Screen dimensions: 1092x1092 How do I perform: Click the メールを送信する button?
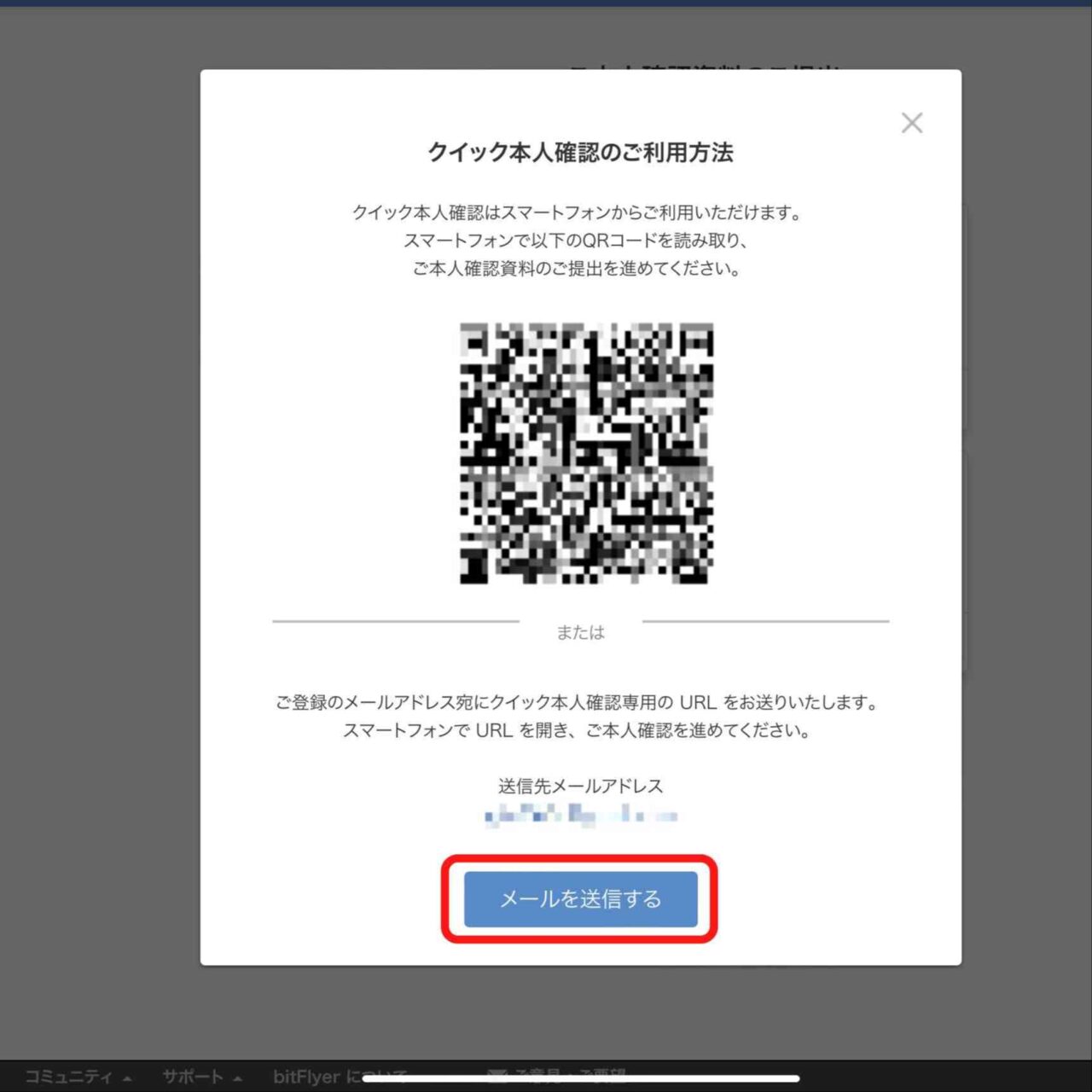point(580,898)
